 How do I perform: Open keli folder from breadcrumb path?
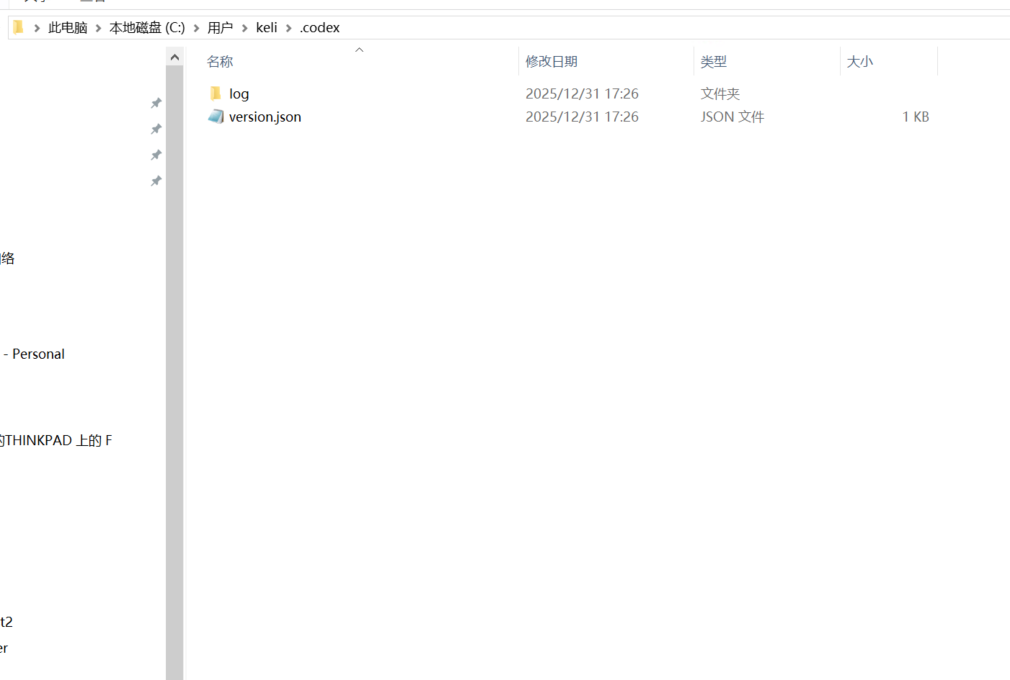tap(266, 28)
